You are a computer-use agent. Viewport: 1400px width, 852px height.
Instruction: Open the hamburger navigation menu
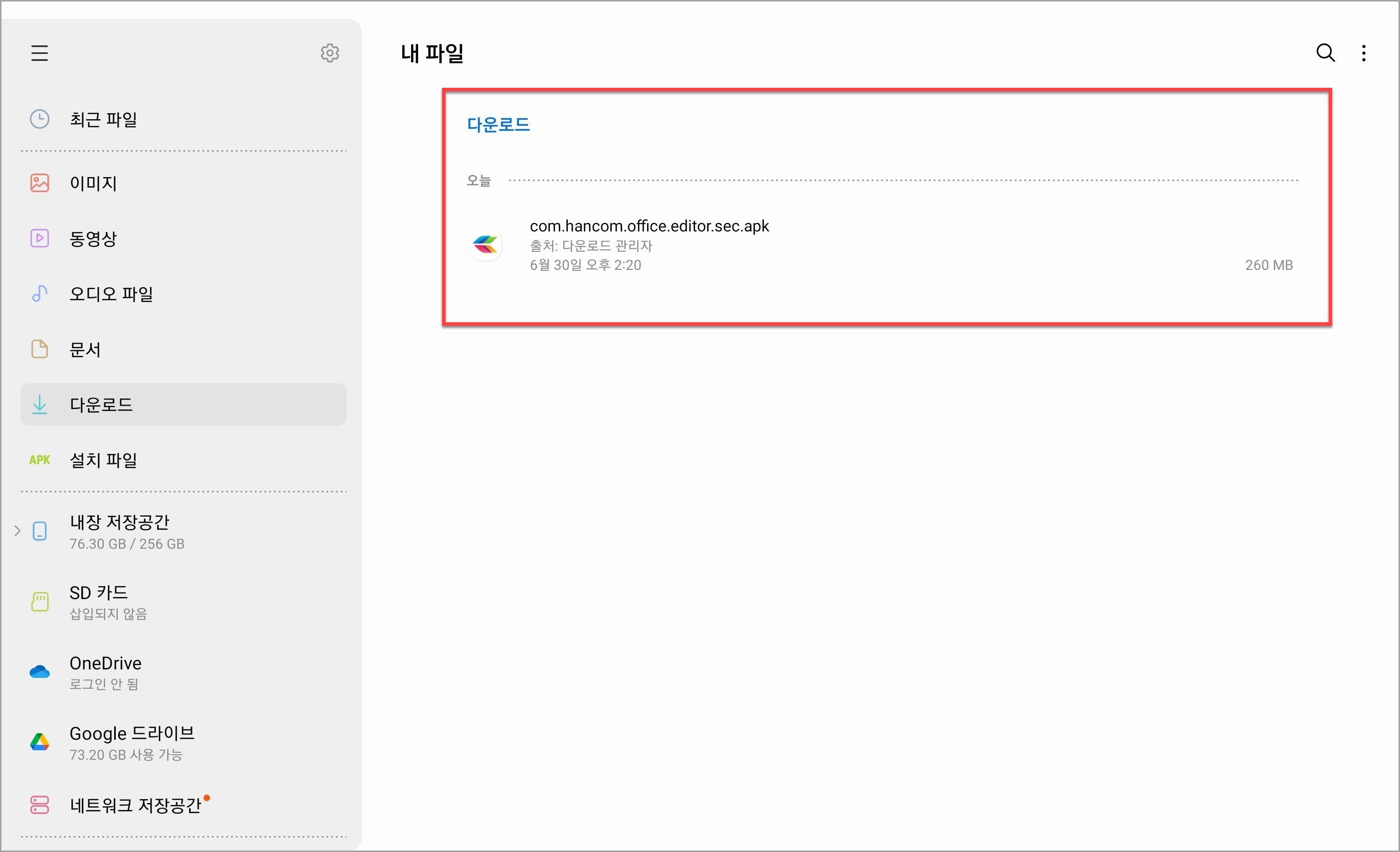click(x=39, y=53)
